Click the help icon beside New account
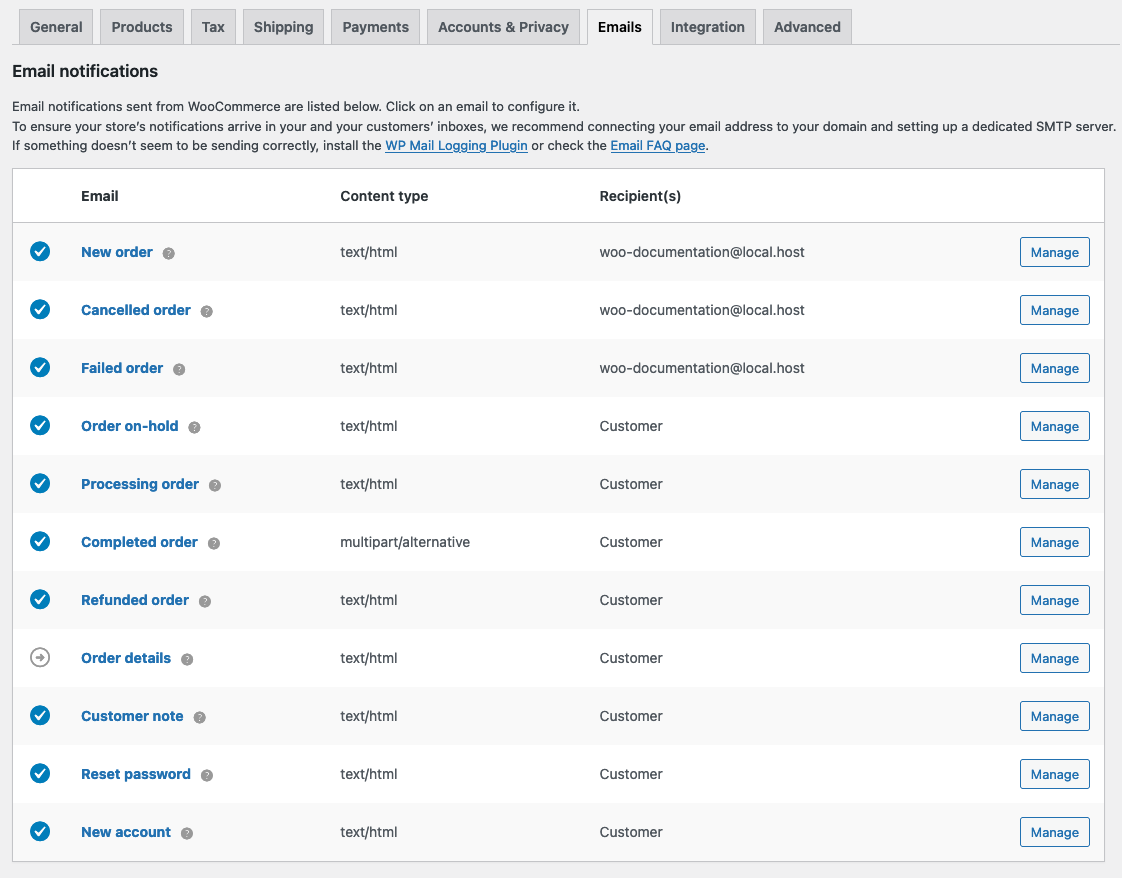Image resolution: width=1122 pixels, height=878 pixels. tap(188, 832)
